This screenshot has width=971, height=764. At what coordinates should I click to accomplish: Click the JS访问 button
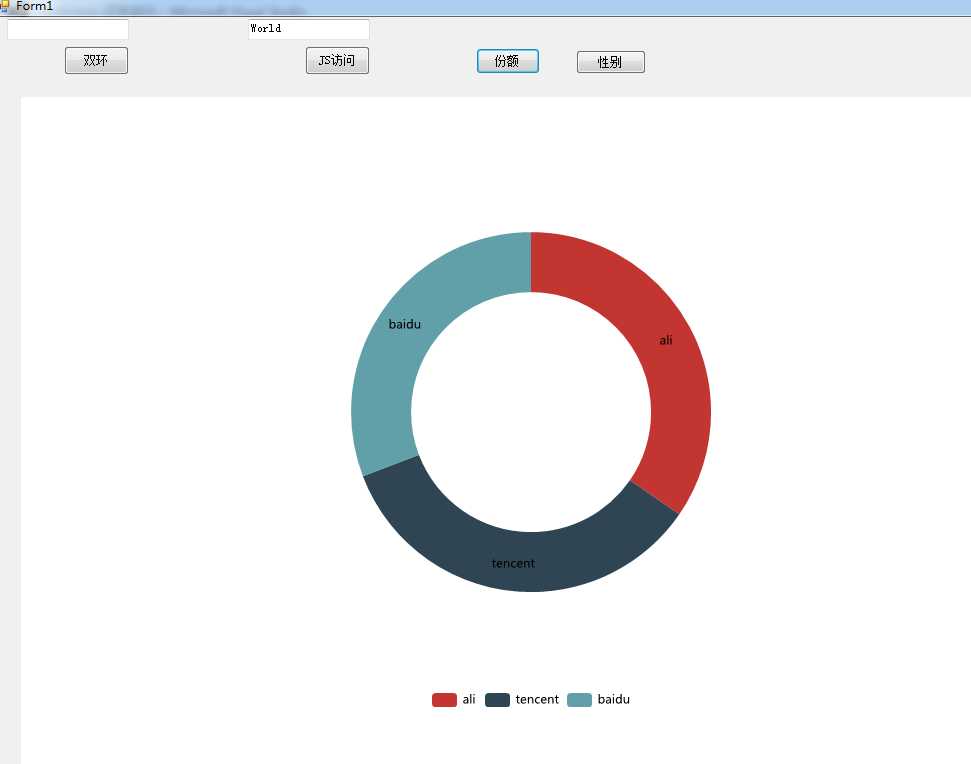click(337, 61)
